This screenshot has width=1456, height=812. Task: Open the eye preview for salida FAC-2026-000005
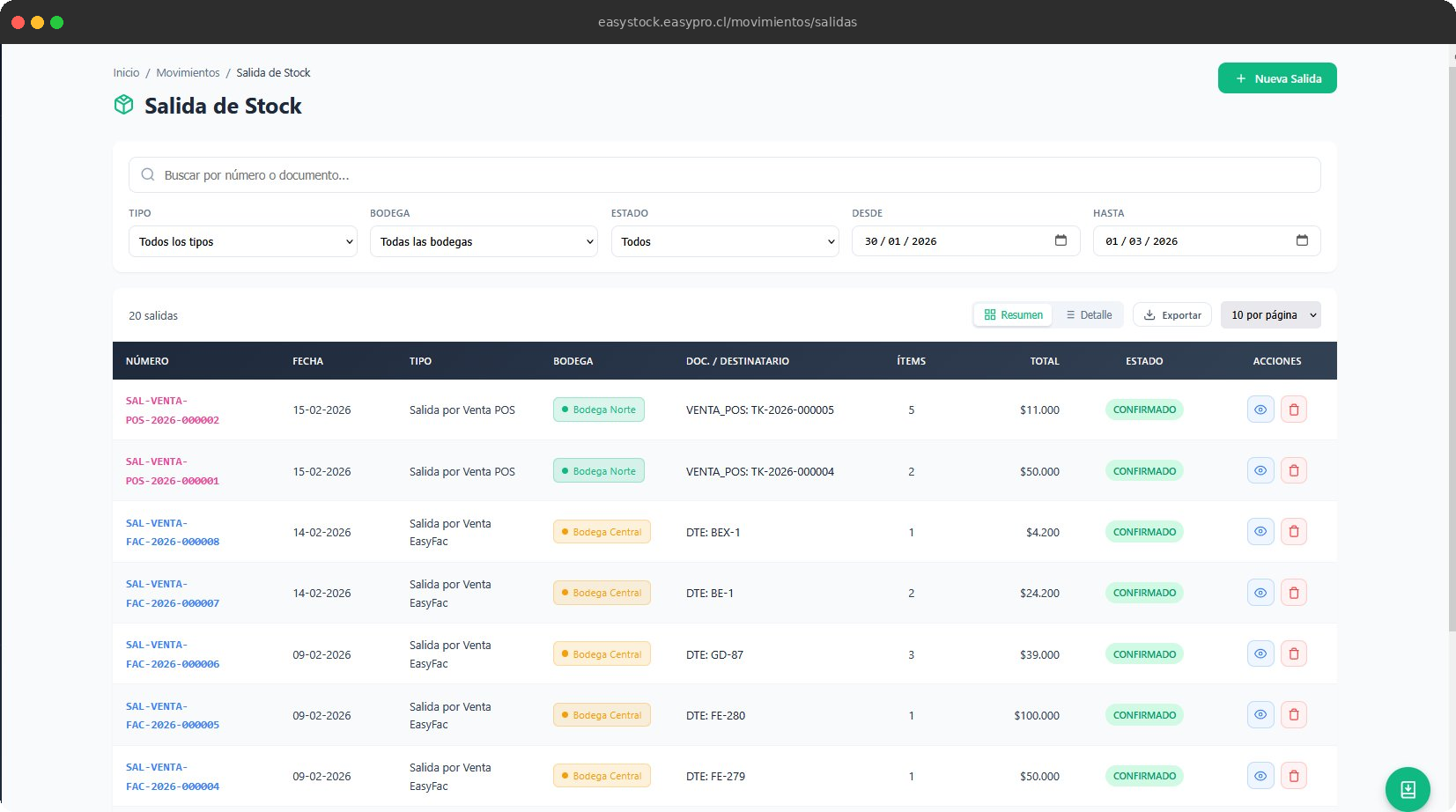[x=1260, y=714]
